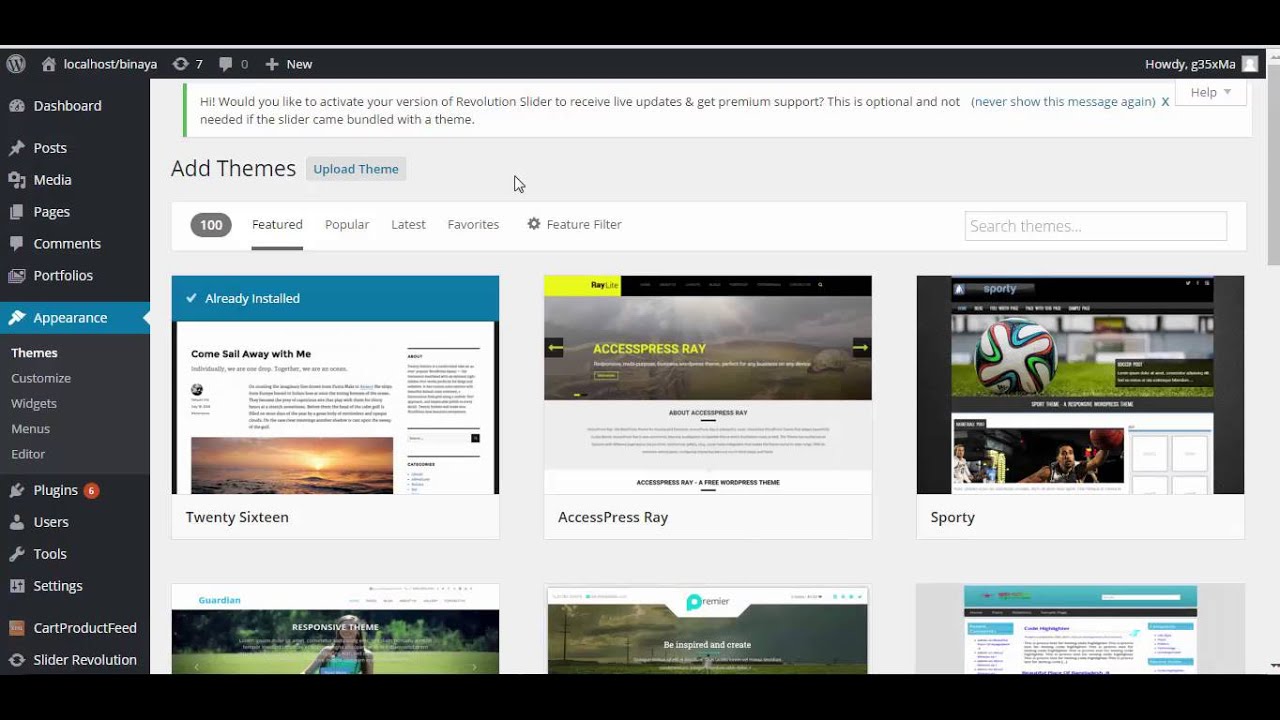Screen dimensions: 1280x720
Task: Click the Users person icon
Action: pos(16,522)
